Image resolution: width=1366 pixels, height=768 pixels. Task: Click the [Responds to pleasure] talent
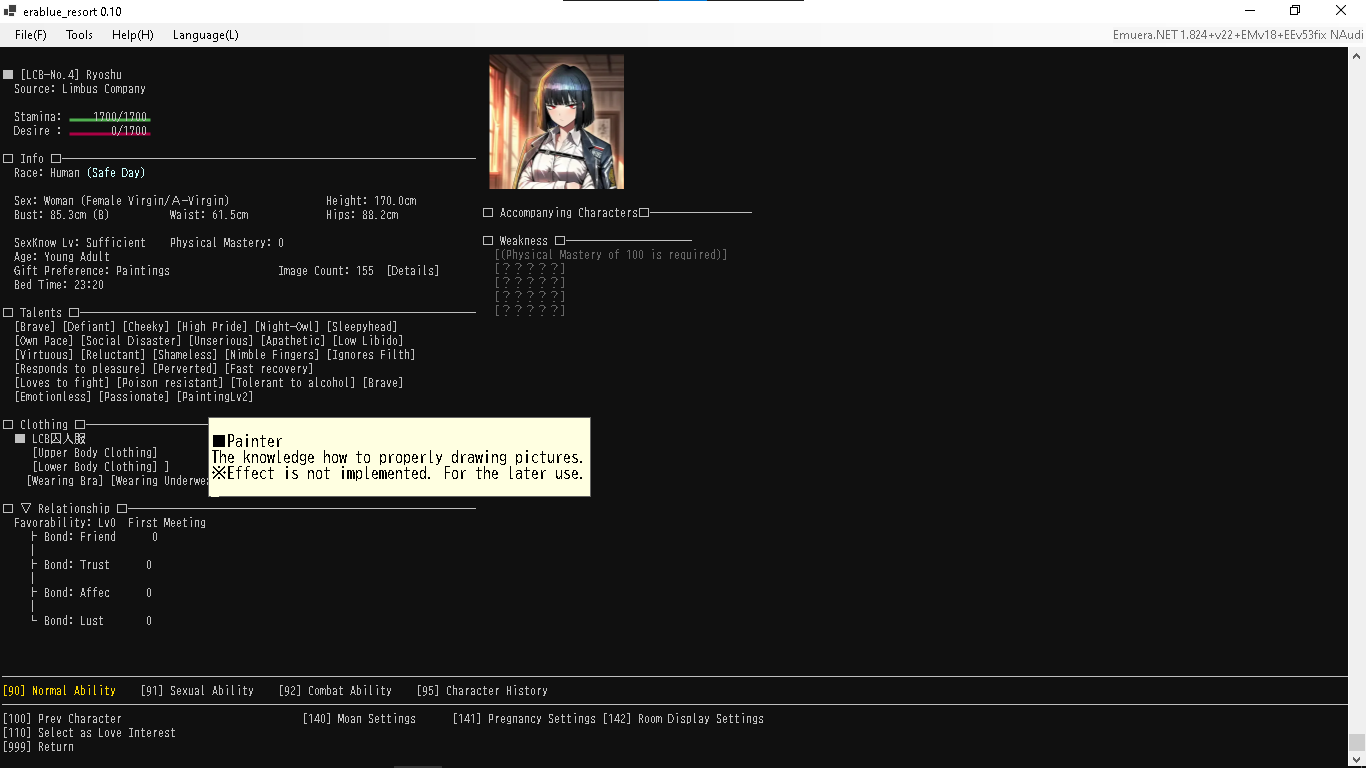[80, 369]
